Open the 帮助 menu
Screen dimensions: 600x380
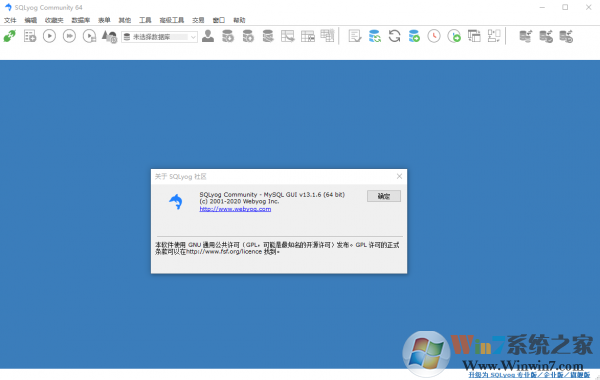pos(239,20)
